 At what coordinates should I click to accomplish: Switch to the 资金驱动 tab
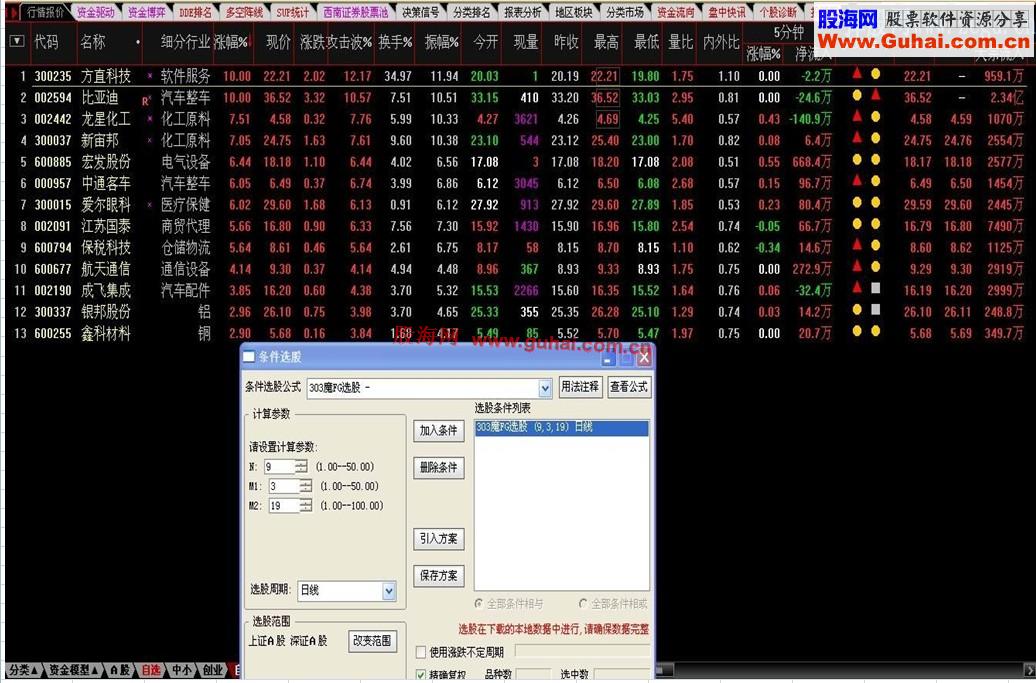click(95, 12)
